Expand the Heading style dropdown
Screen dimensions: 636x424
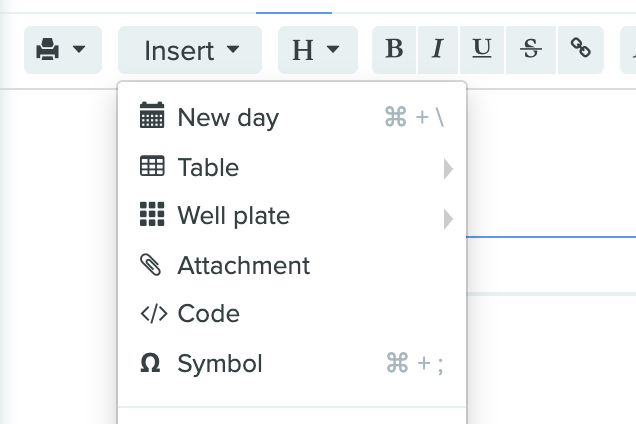[x=318, y=50]
